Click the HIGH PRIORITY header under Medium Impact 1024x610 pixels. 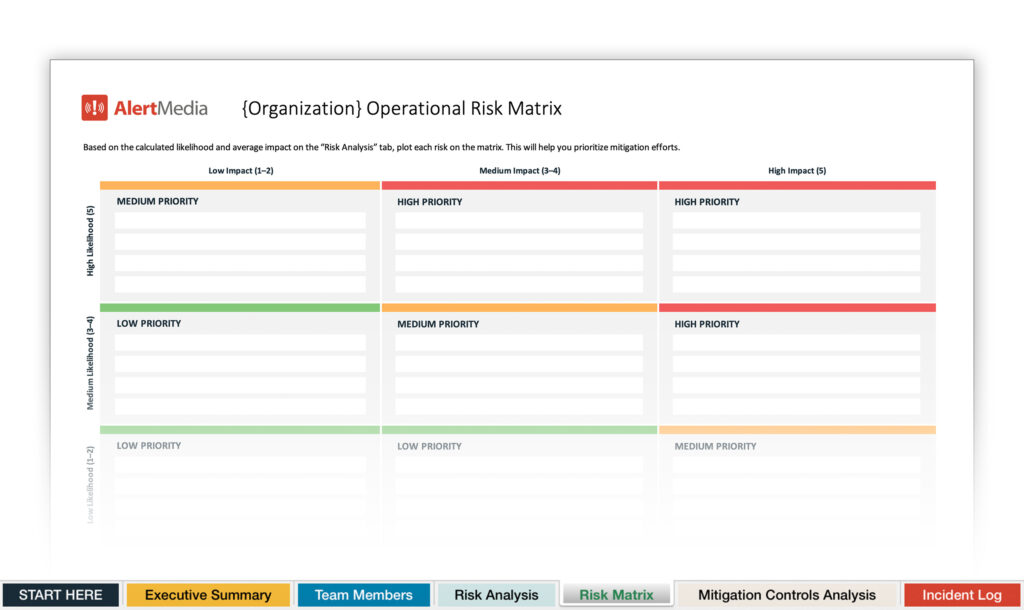click(x=430, y=201)
